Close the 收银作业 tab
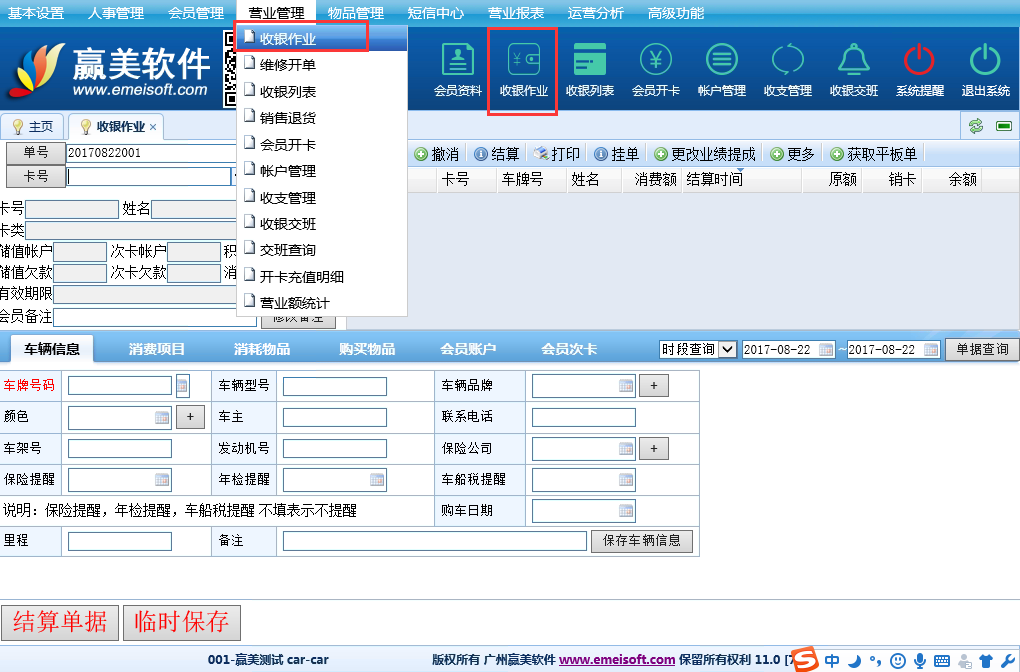 point(153,127)
